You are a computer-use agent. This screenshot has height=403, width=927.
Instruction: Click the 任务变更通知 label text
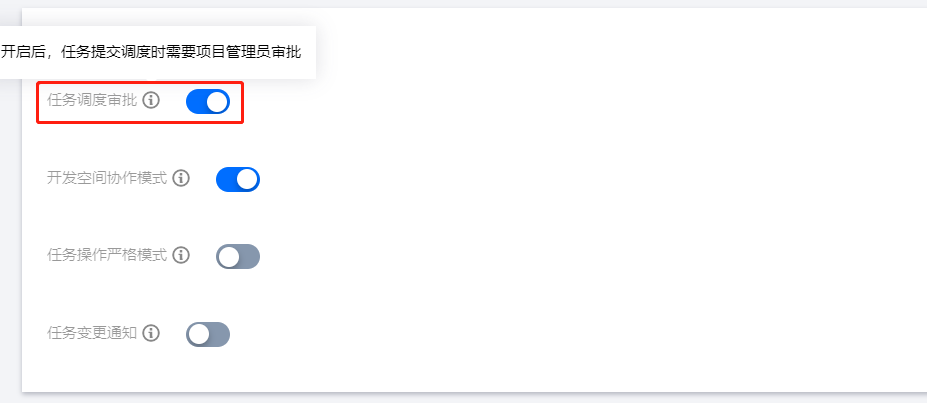pos(92,333)
